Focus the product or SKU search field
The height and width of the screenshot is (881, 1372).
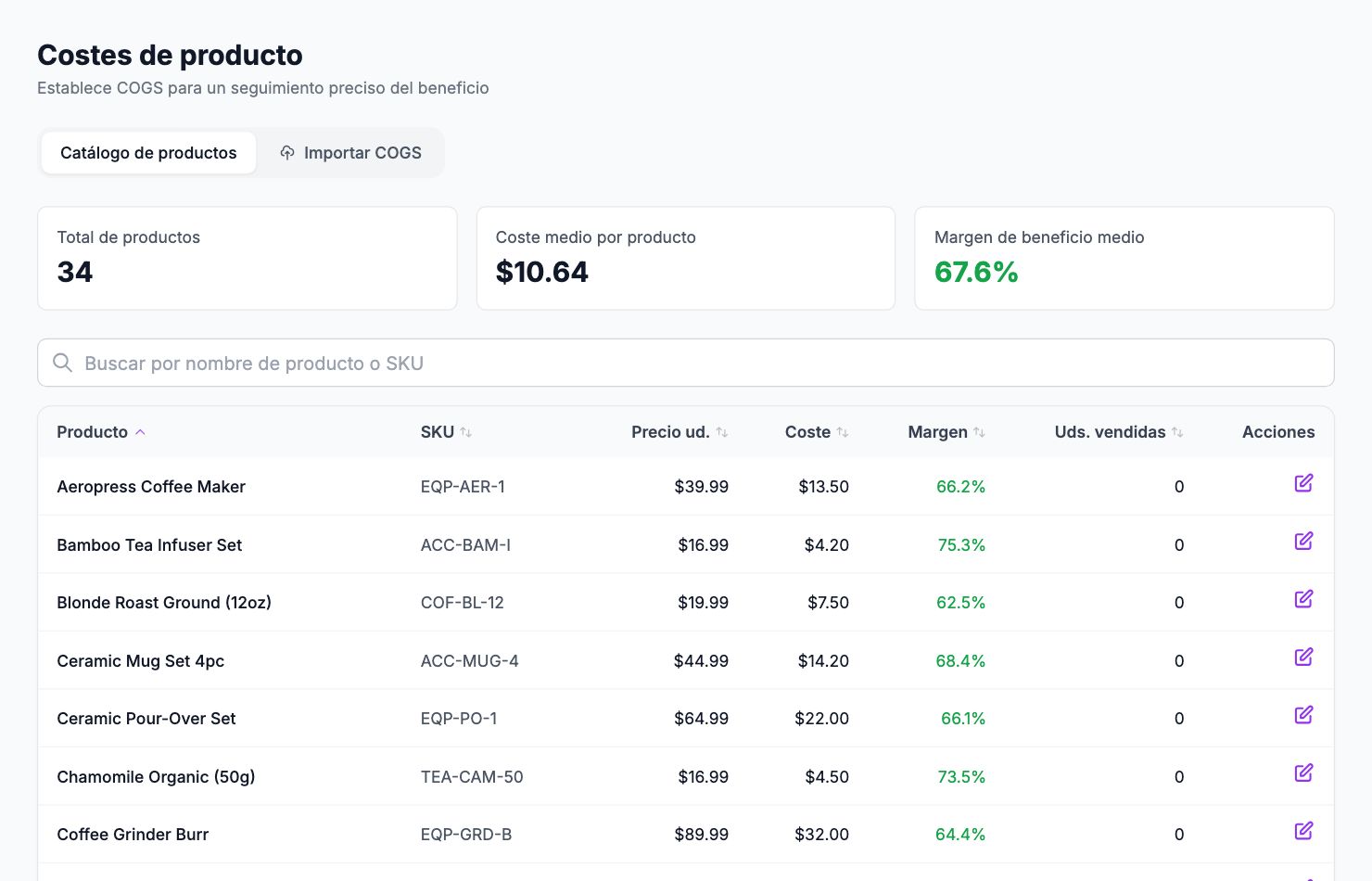686,363
